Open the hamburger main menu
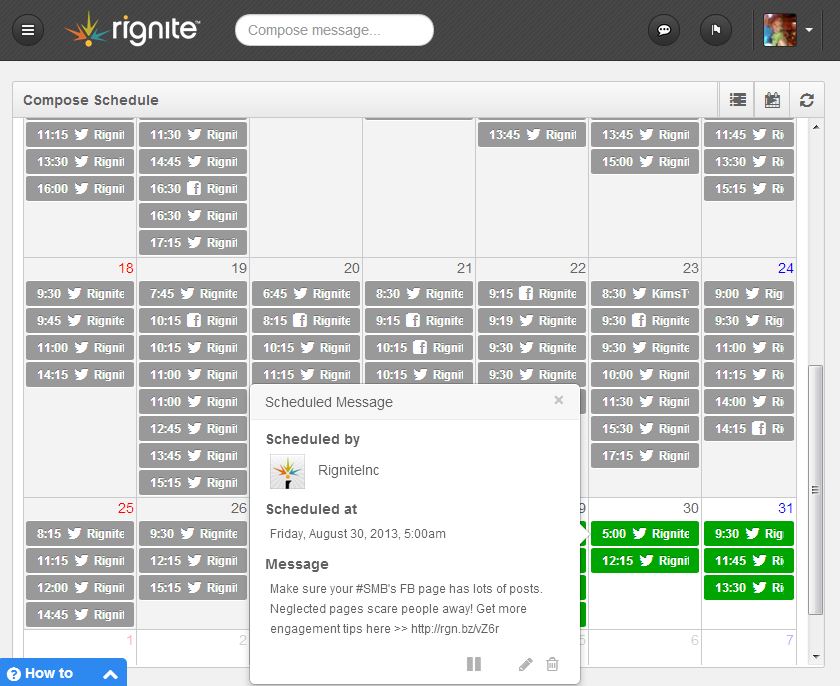This screenshot has width=840, height=686. (28, 30)
